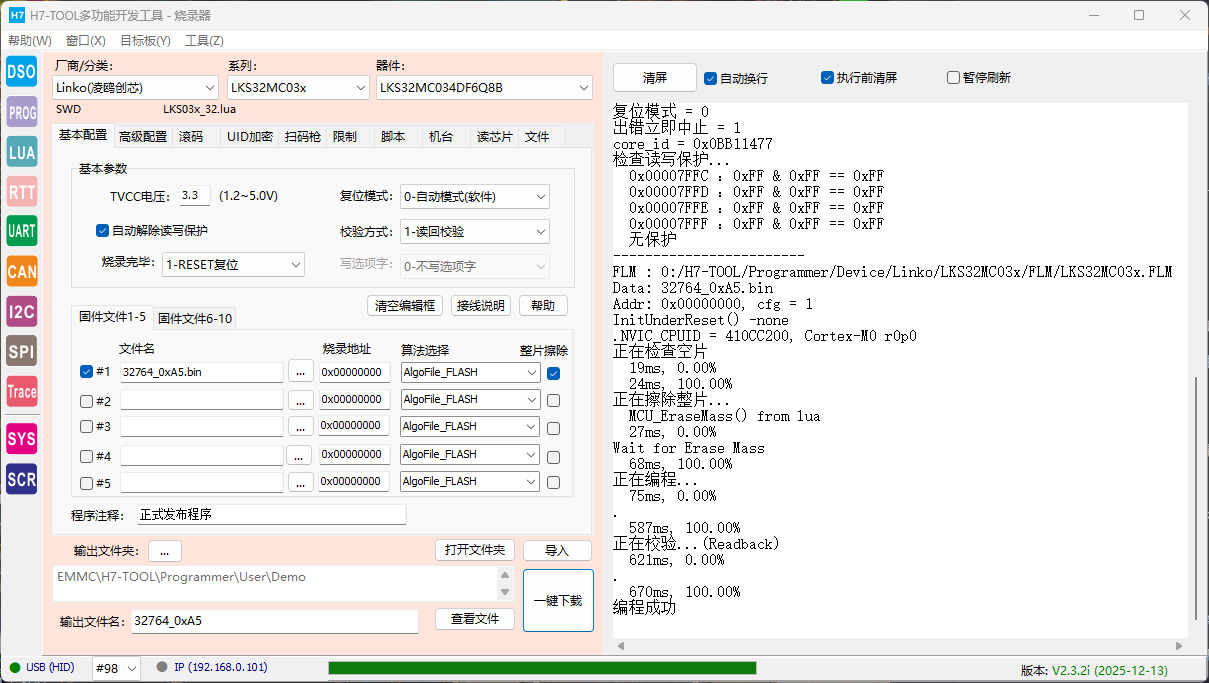
Task: Open the LUA script tool
Action: 21,152
